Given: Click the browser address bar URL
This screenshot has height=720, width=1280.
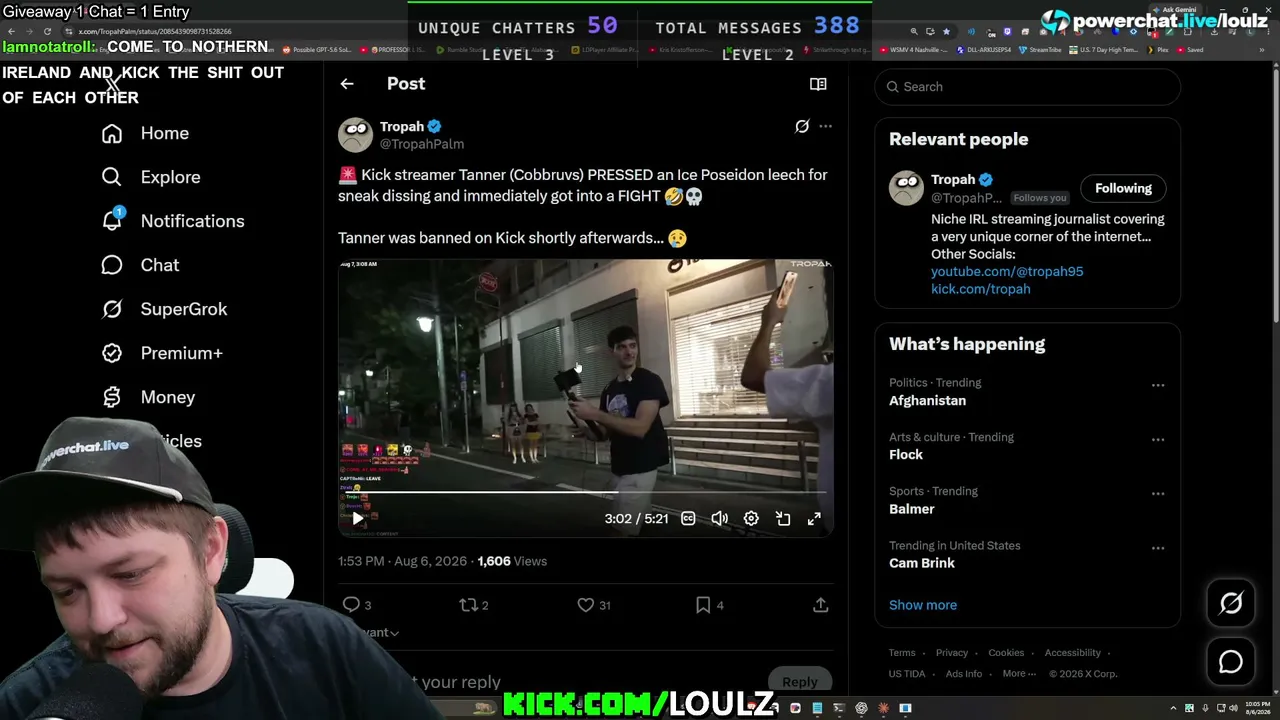Looking at the screenshot, I should click(x=155, y=32).
